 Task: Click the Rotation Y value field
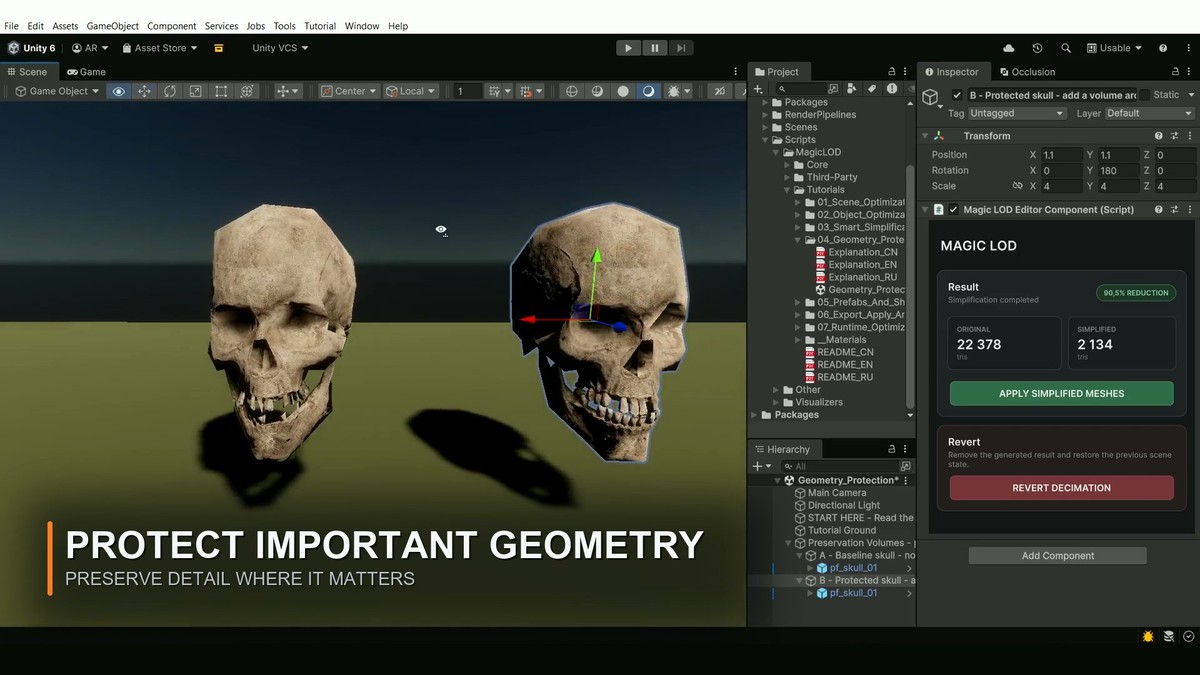pyautogui.click(x=1118, y=171)
